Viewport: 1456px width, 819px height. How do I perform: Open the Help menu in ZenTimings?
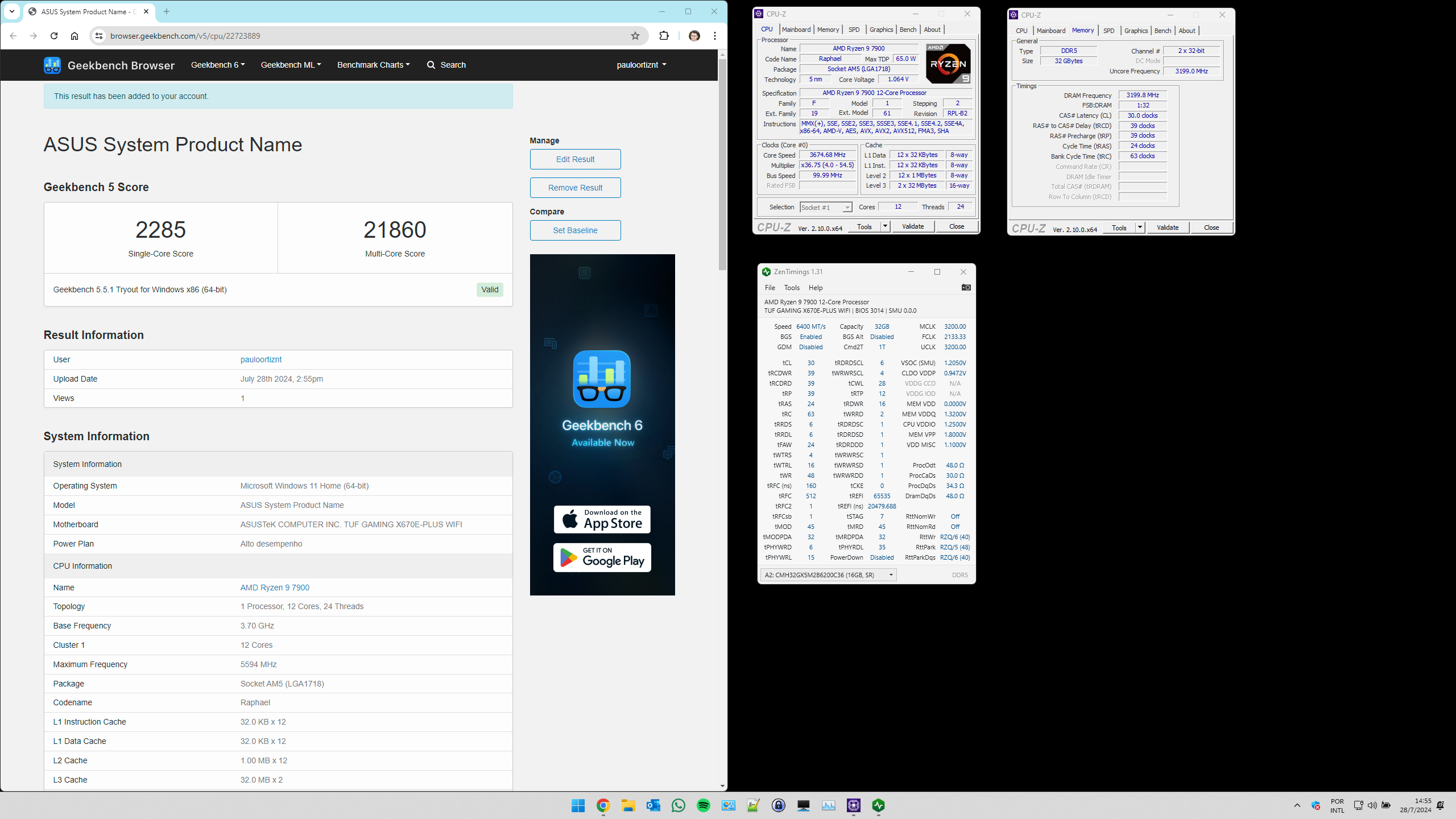pos(816,288)
